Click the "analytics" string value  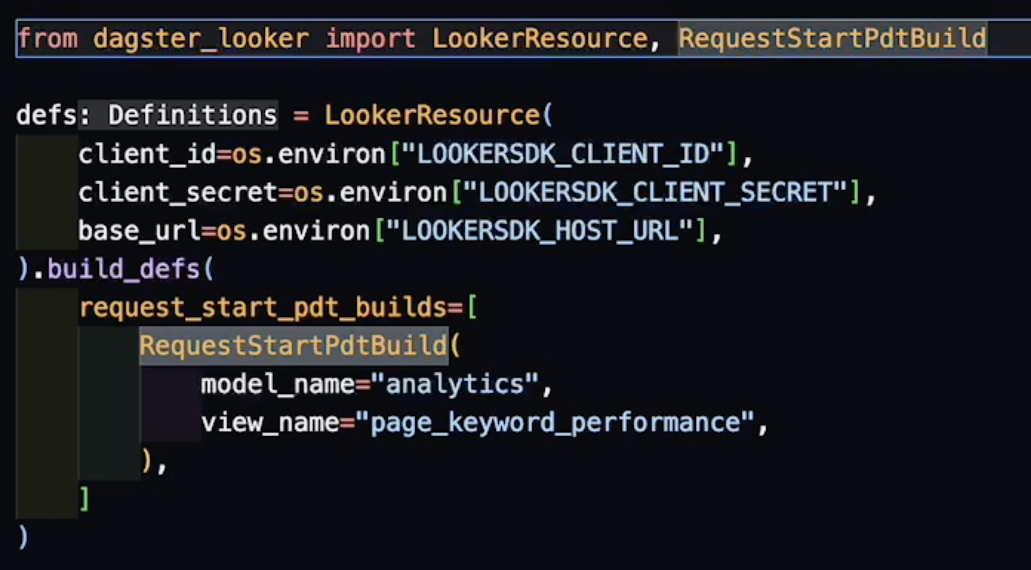(454, 384)
